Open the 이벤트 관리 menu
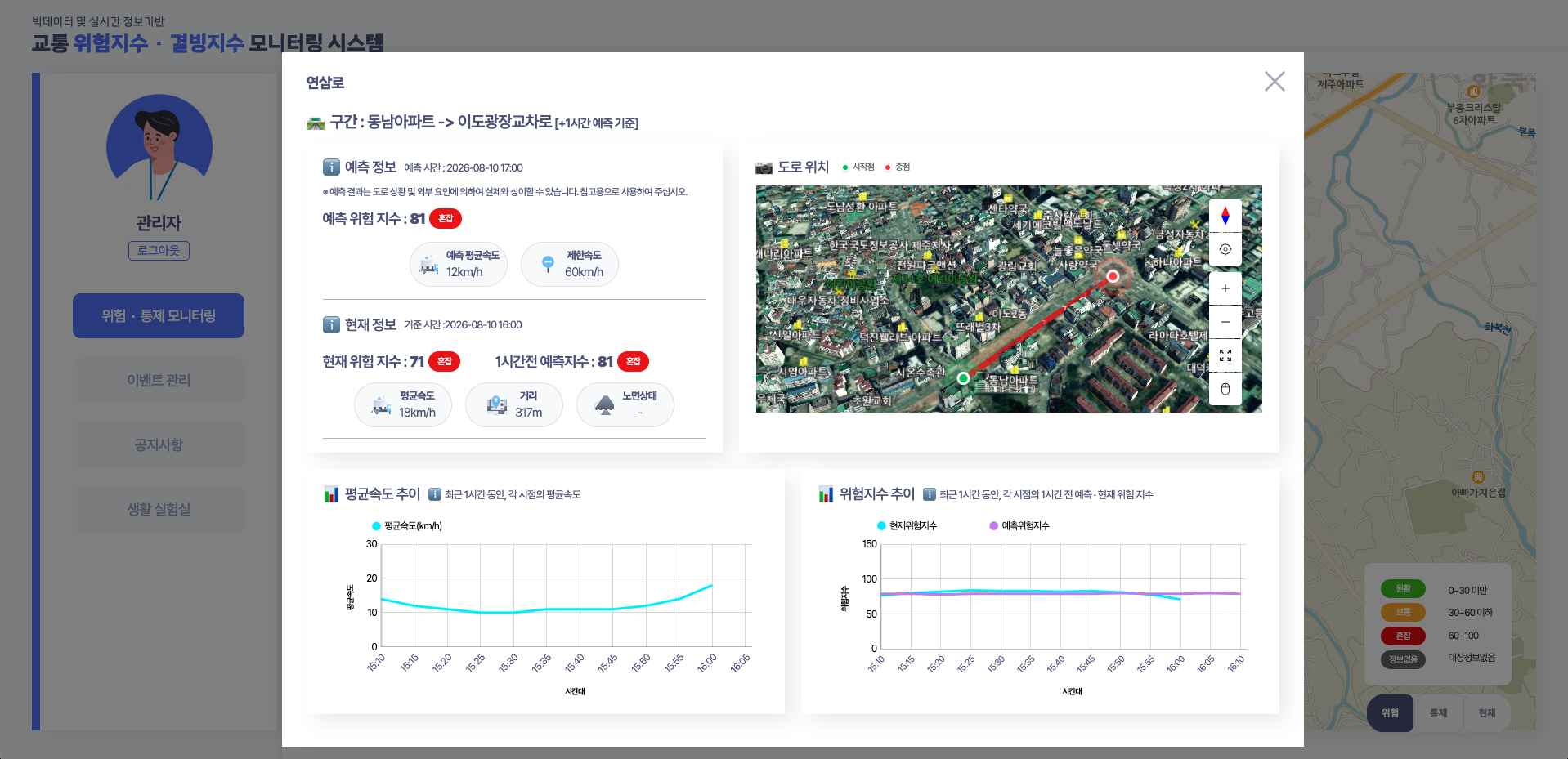The image size is (1568, 759). (x=159, y=380)
